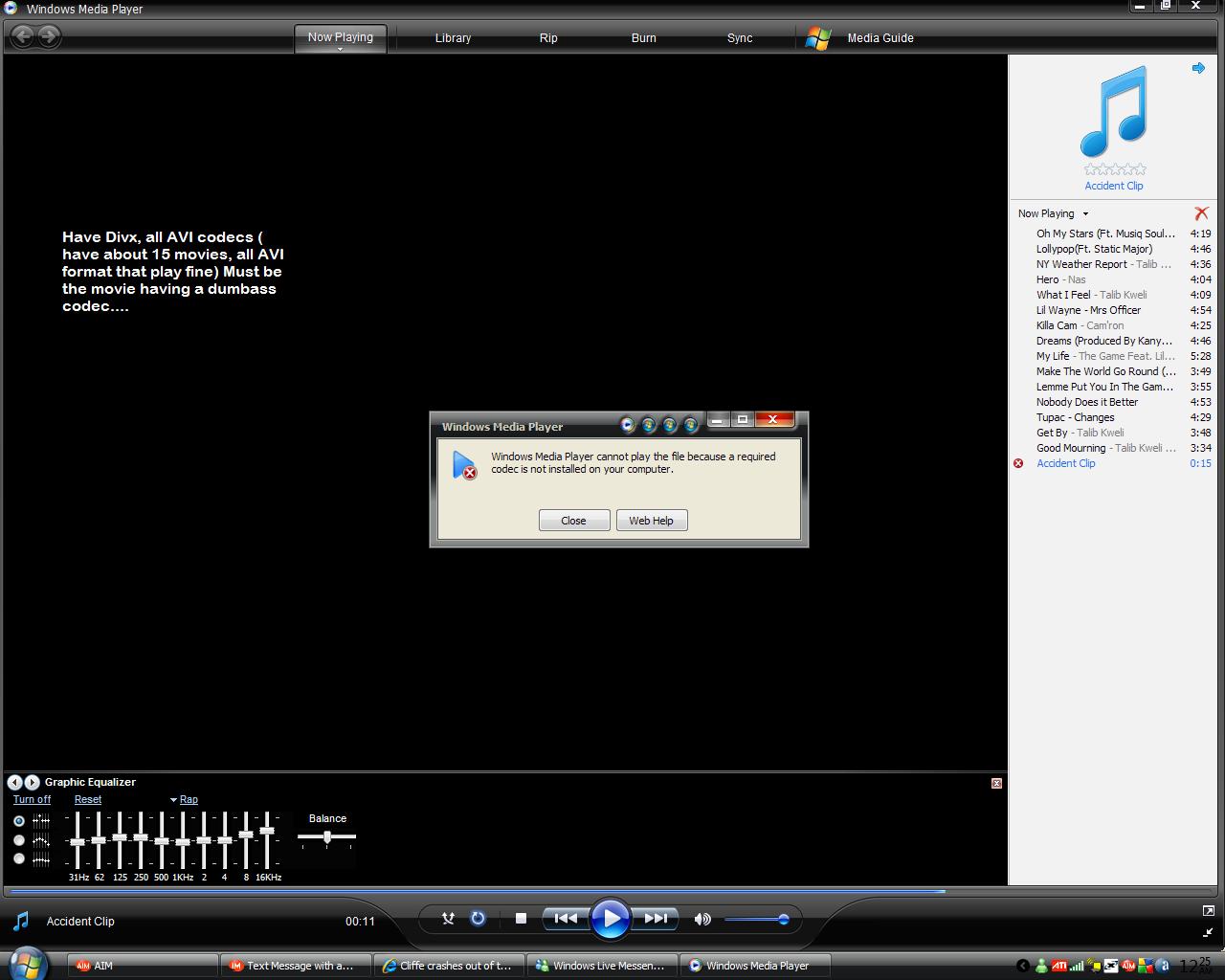Click the large blue Play button
The height and width of the screenshot is (980, 1225).
611,919
